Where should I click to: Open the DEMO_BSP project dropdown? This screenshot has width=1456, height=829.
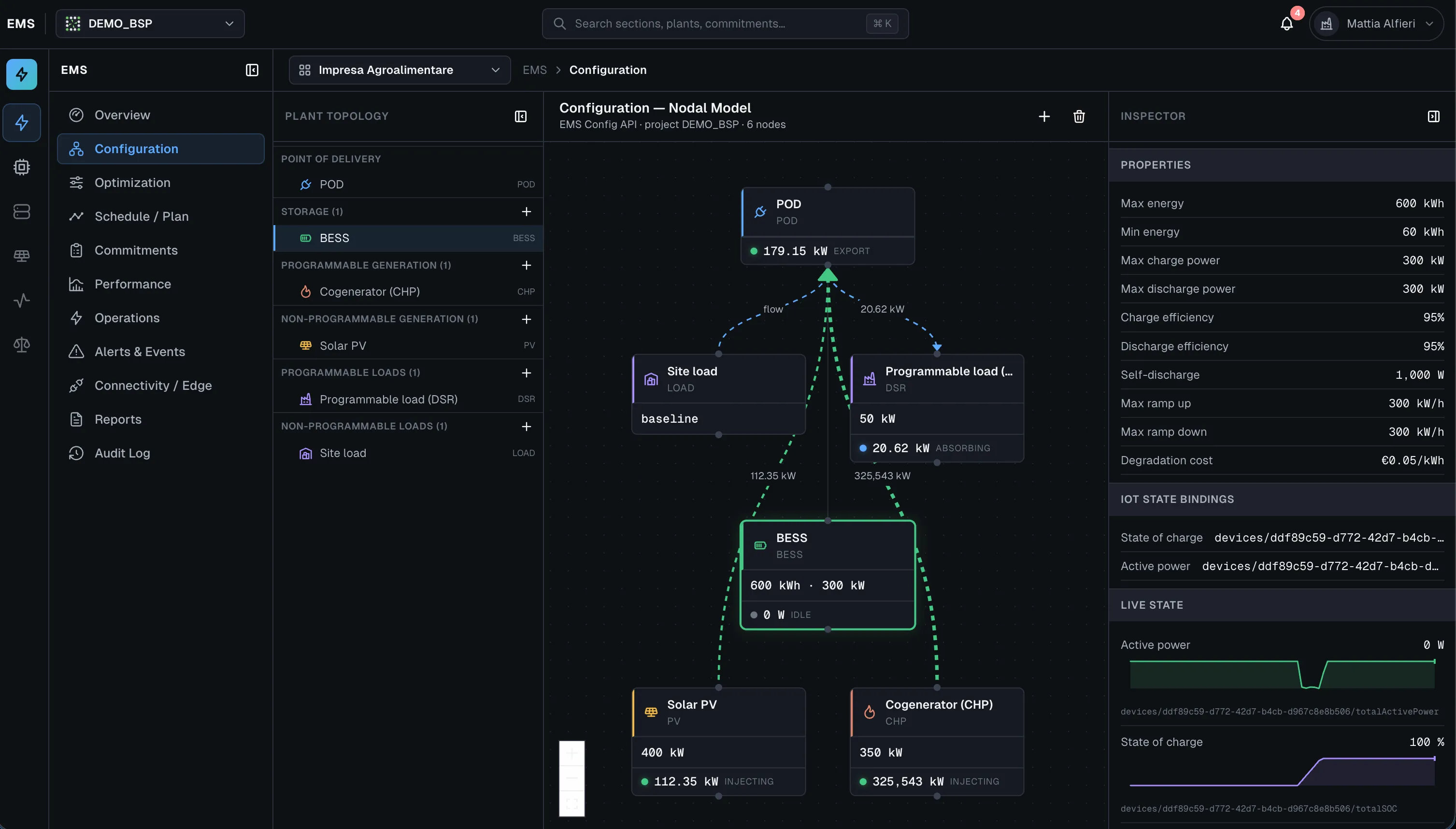point(150,23)
